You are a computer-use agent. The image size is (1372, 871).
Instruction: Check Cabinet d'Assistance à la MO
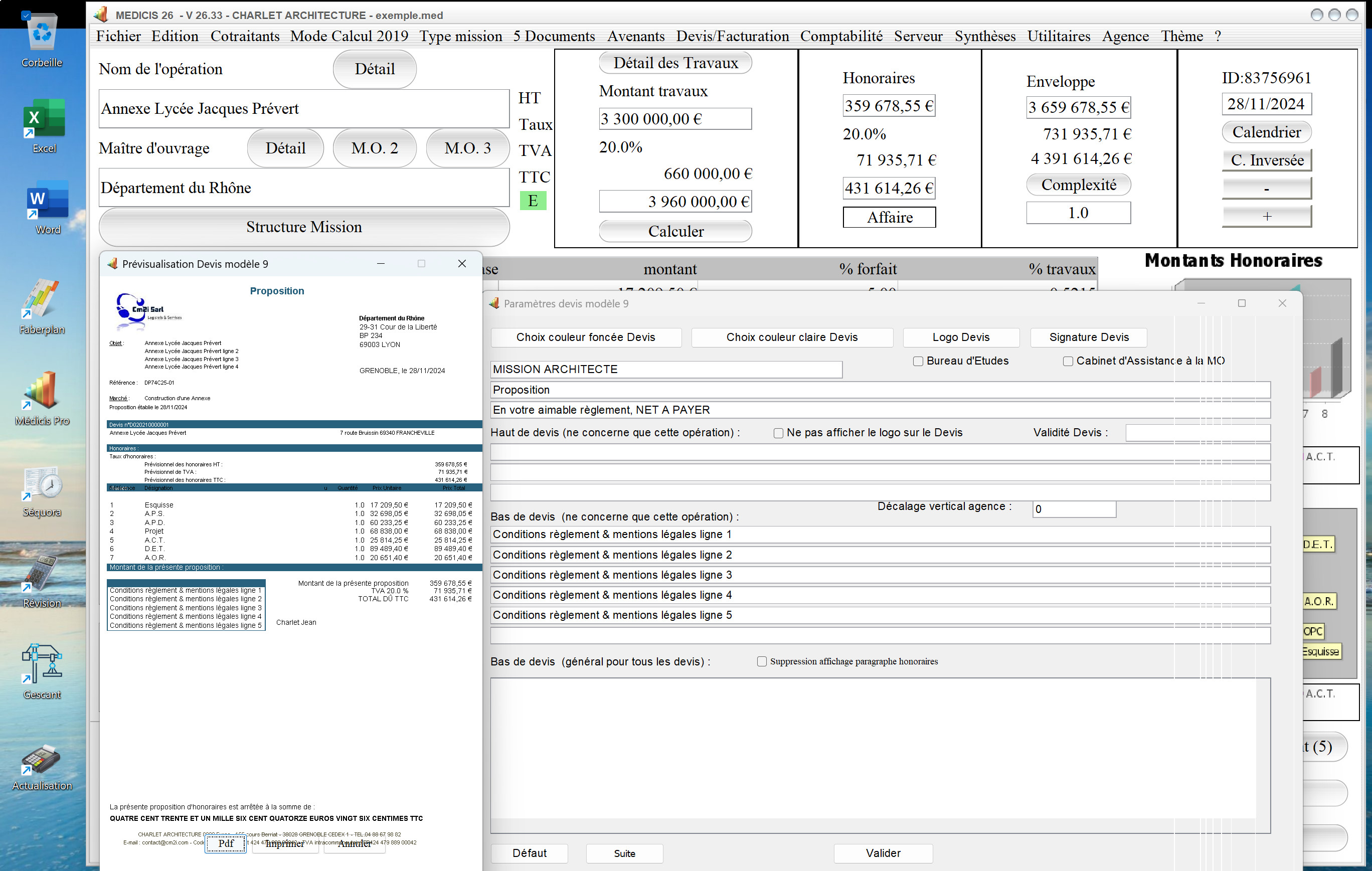coord(1068,361)
